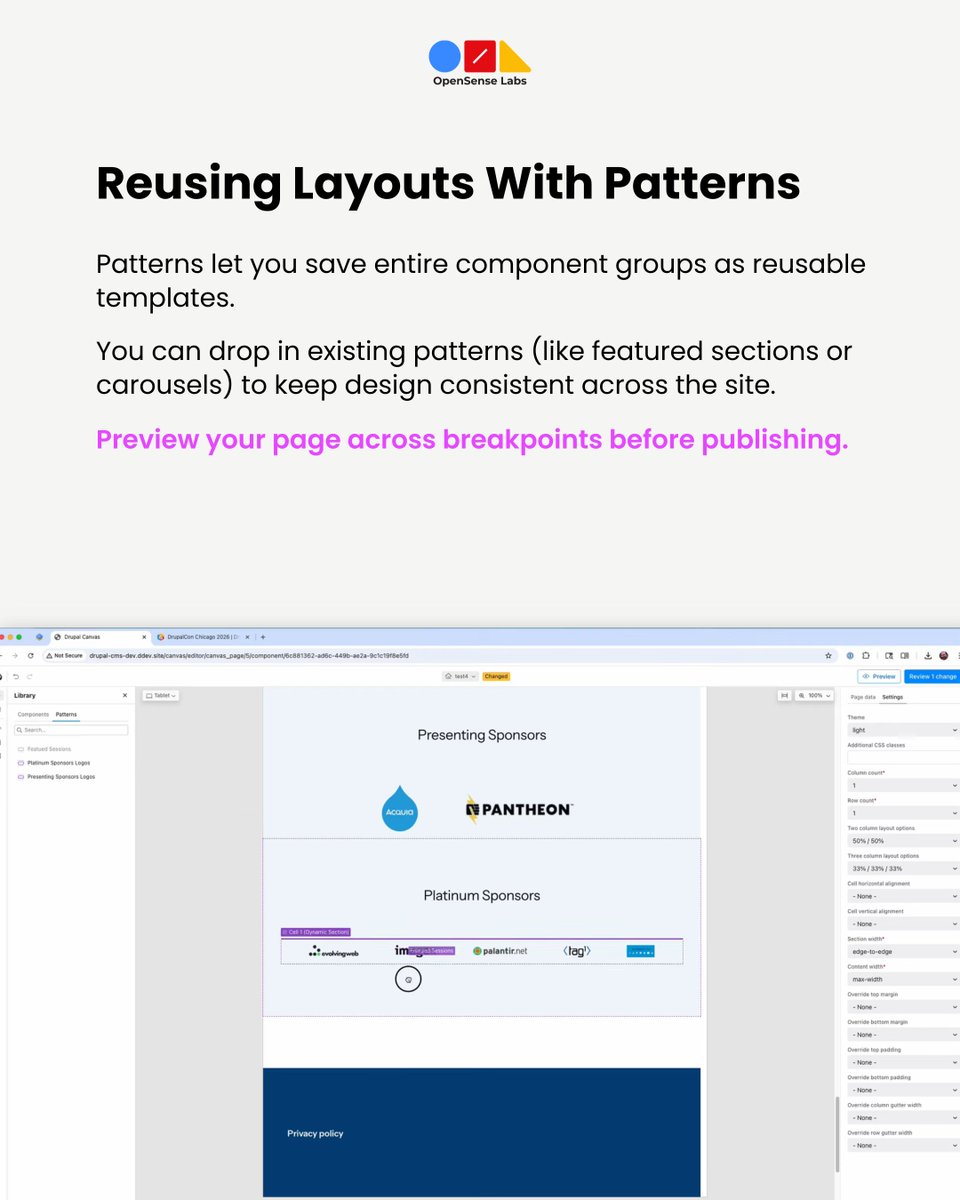960x1200 pixels.
Task: Click the blue square sponsor logo
Action: tap(641, 951)
